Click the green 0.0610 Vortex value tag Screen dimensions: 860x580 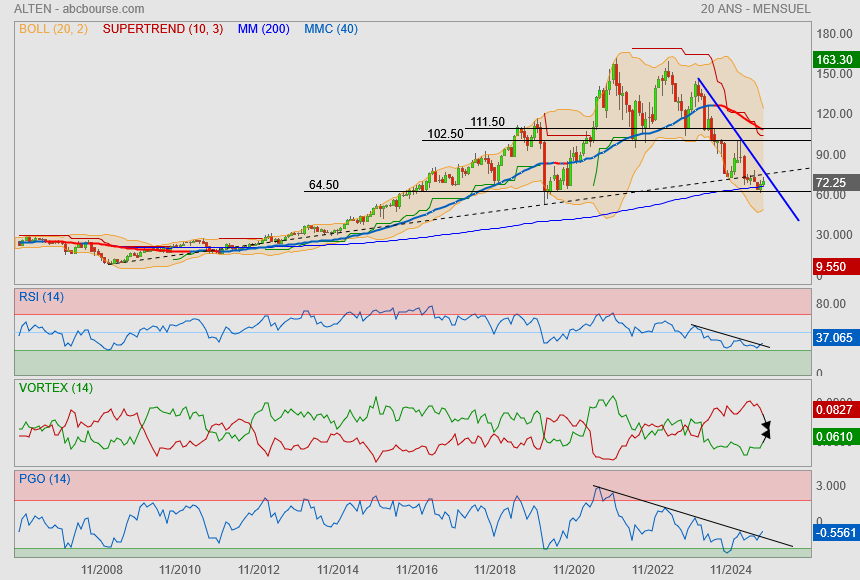click(834, 438)
